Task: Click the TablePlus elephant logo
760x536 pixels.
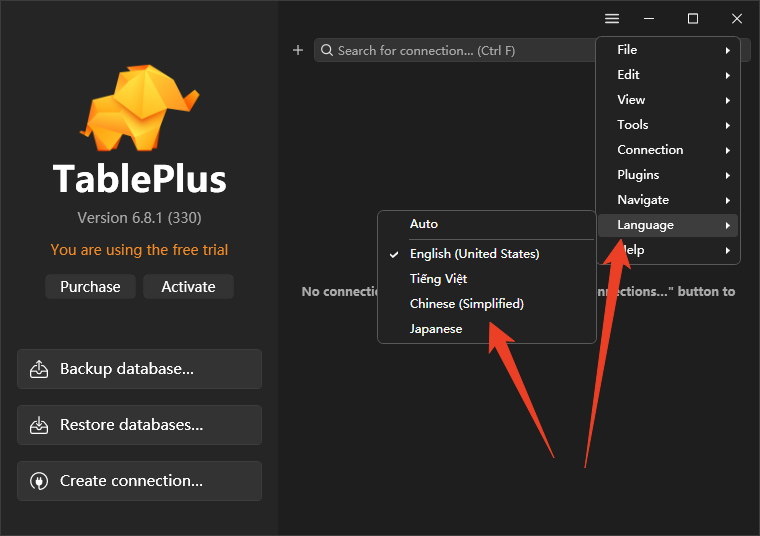Action: tap(140, 108)
